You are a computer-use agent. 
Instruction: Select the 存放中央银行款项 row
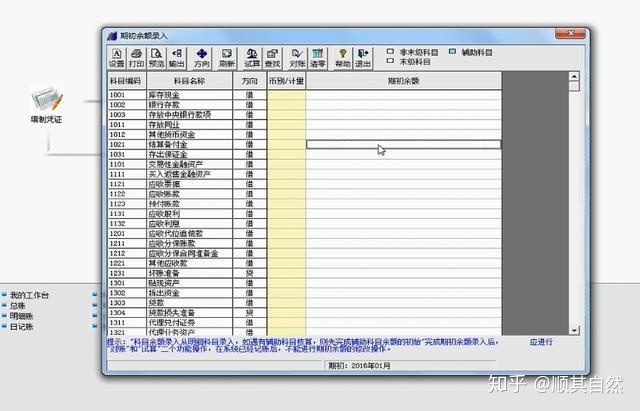click(x=304, y=115)
